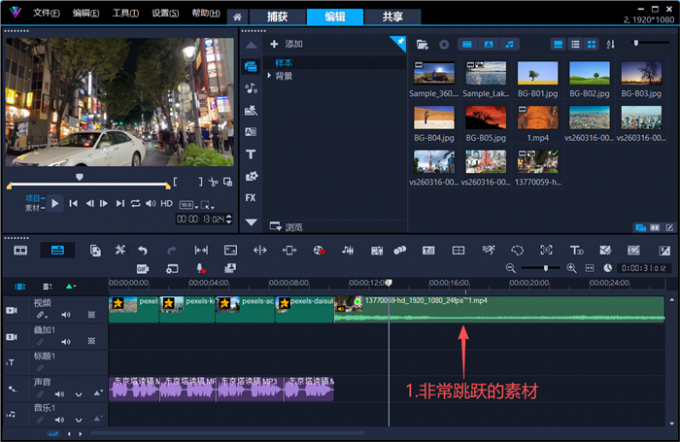Play the preview video
680x442 pixels.
[55, 203]
